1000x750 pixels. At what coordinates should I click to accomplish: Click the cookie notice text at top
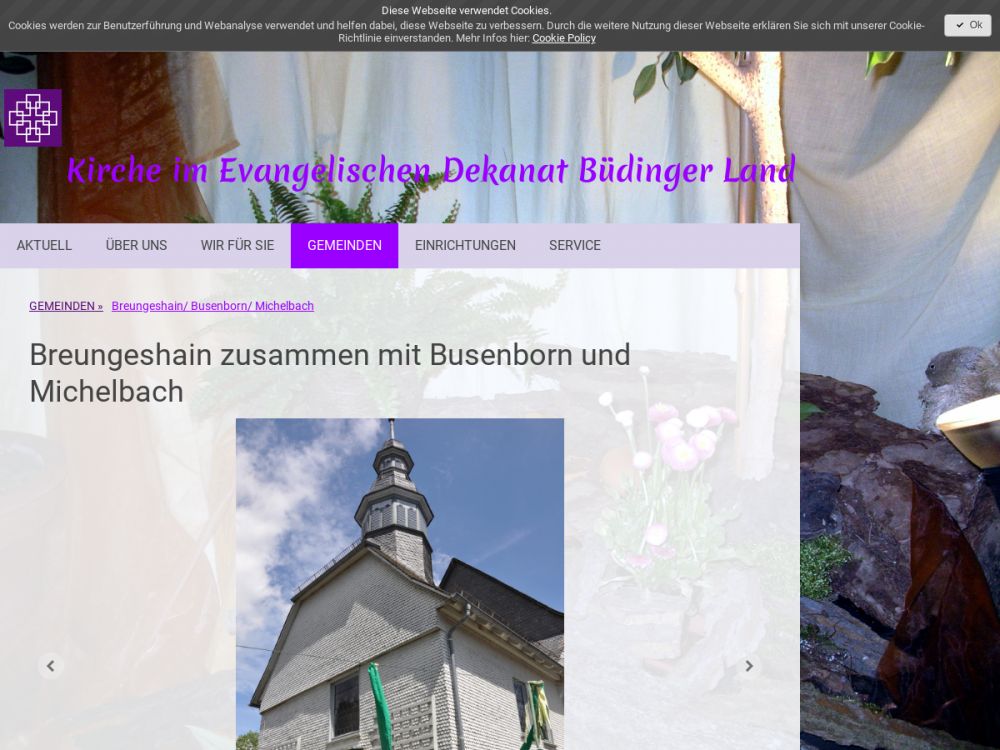[465, 25]
